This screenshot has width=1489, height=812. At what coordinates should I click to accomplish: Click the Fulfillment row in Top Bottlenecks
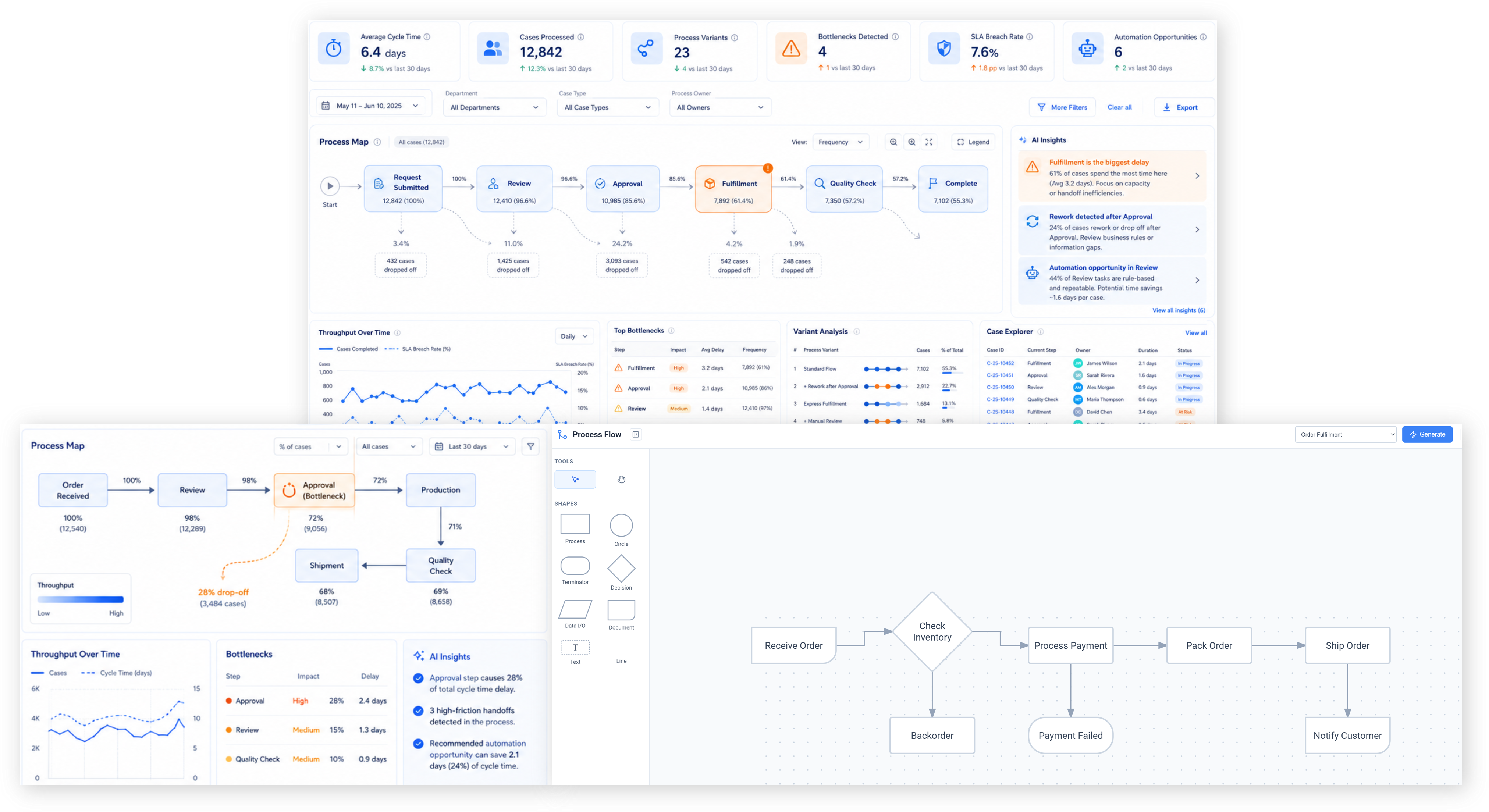pyautogui.click(x=693, y=368)
